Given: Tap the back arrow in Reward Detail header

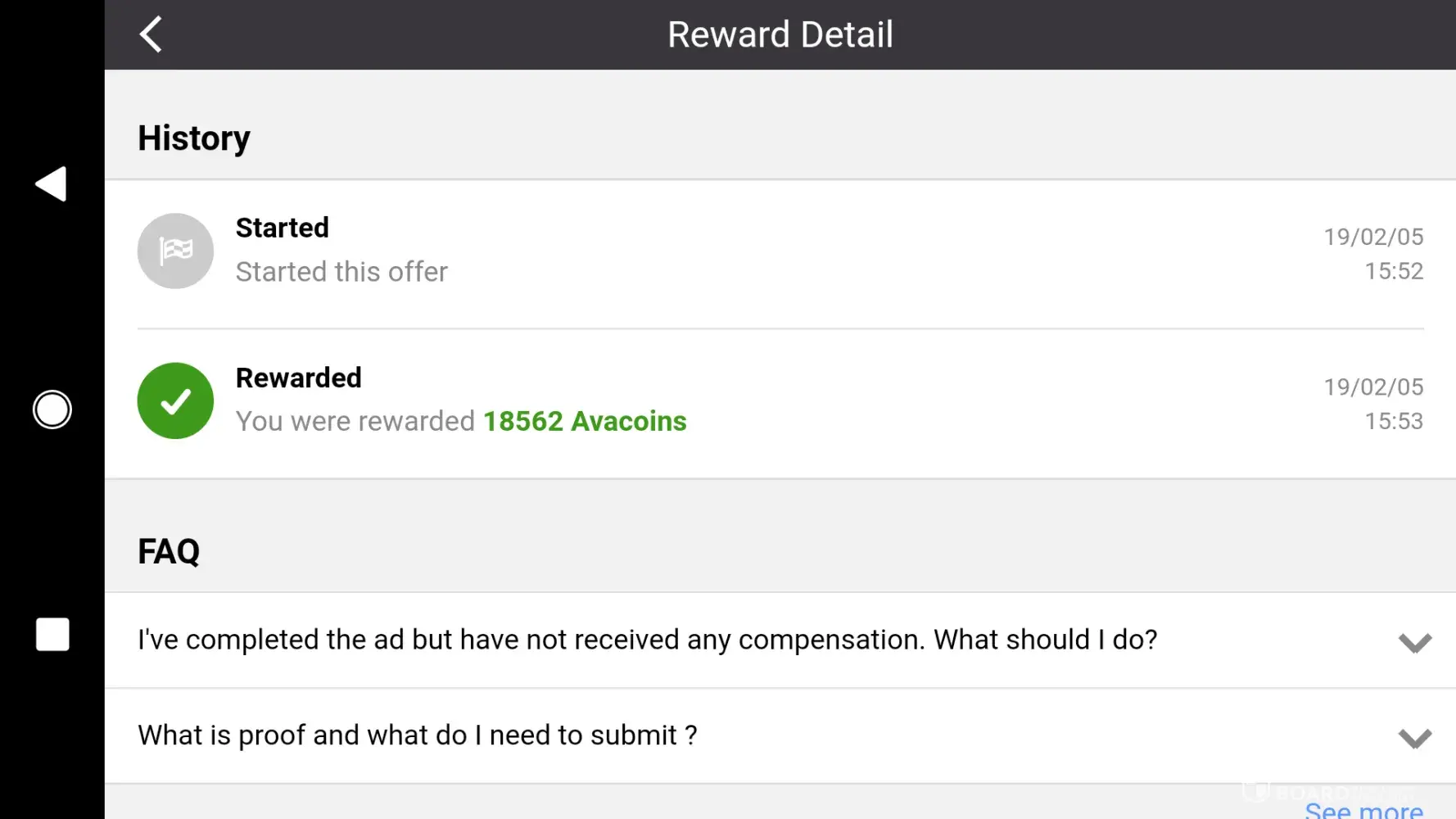Looking at the screenshot, I should pos(151,34).
